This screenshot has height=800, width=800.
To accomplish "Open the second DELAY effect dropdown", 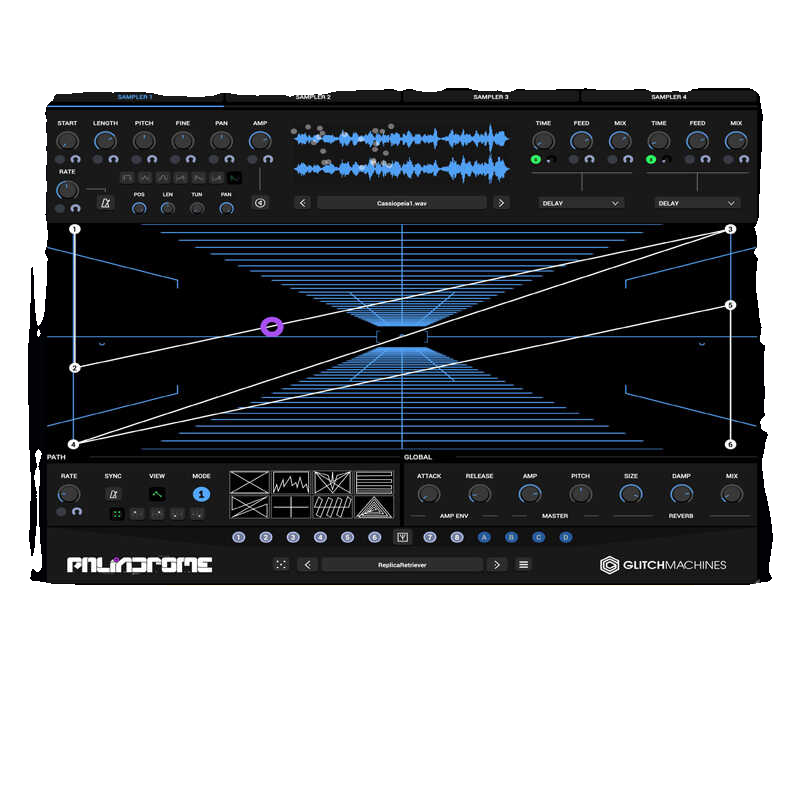I will click(696, 203).
